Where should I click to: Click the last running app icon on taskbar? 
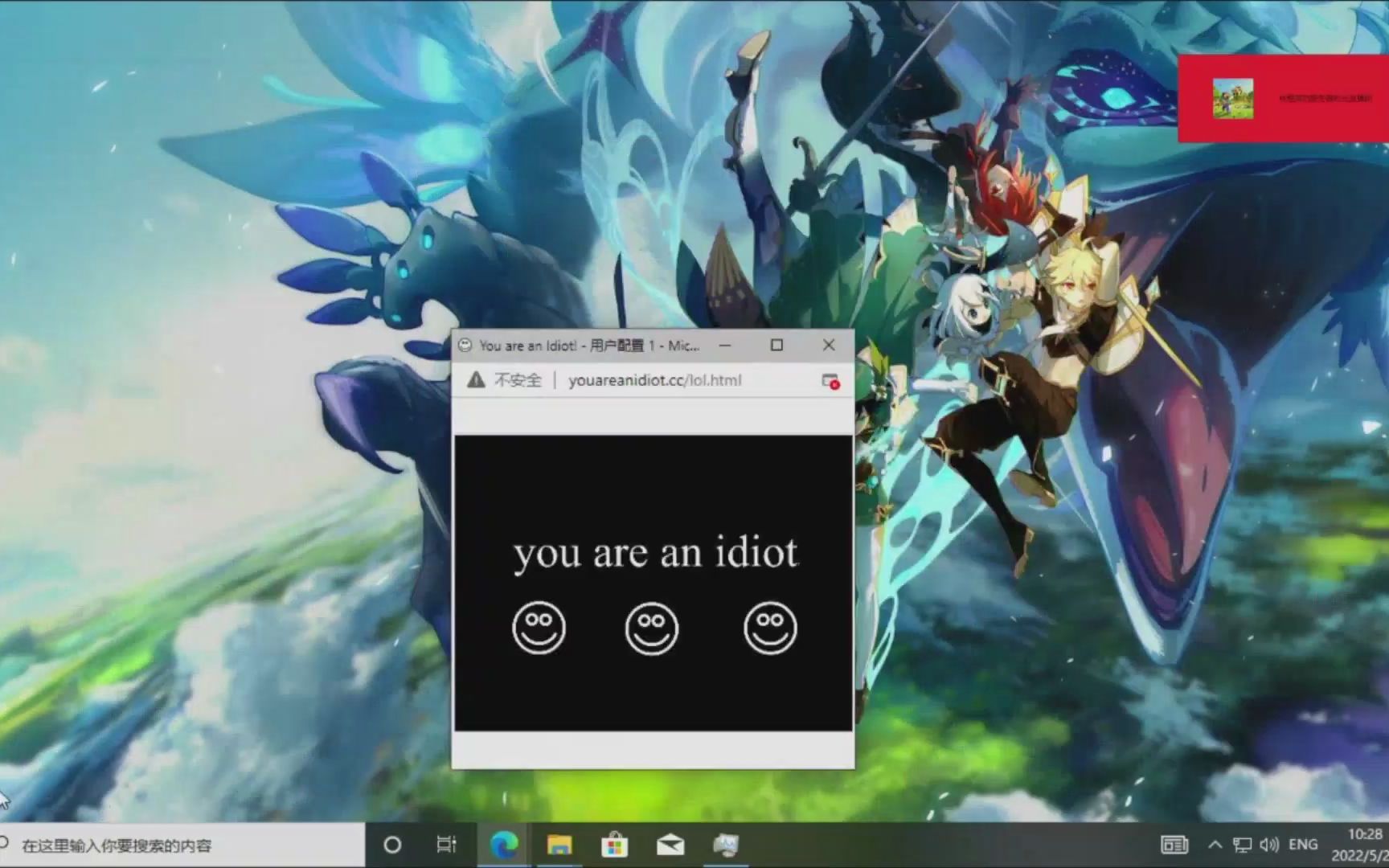[x=726, y=845]
